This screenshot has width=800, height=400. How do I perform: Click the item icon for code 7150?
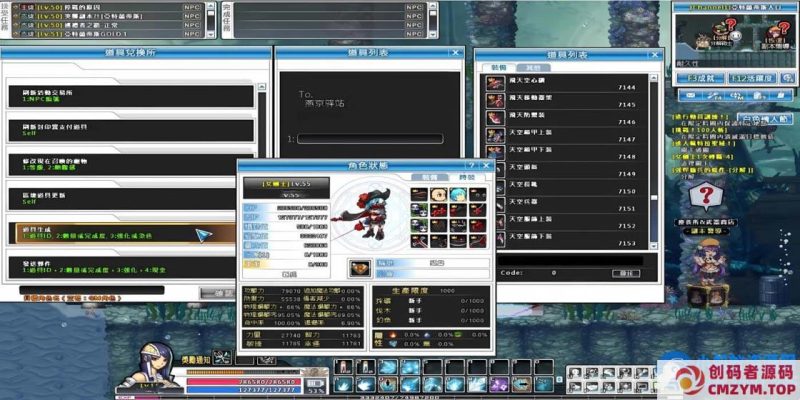click(x=492, y=190)
